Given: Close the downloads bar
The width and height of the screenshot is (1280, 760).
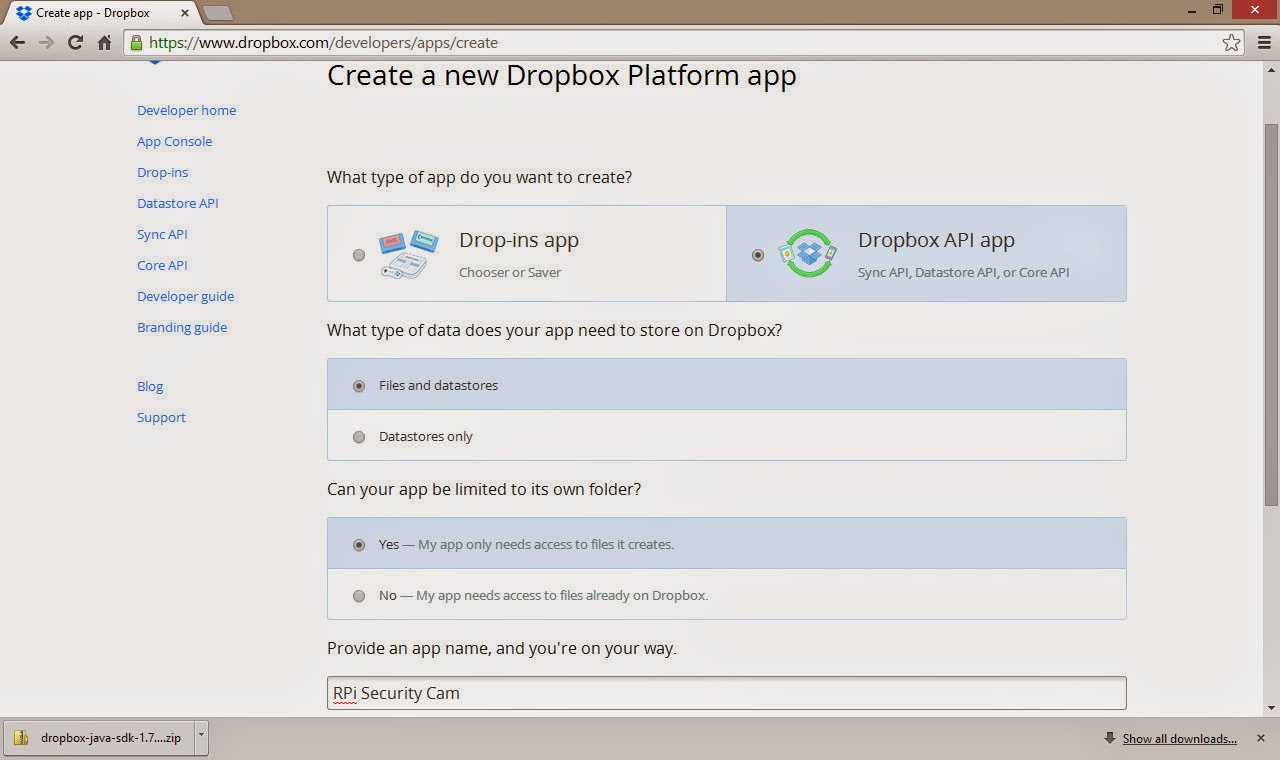Looking at the screenshot, I should pyautogui.click(x=1261, y=738).
